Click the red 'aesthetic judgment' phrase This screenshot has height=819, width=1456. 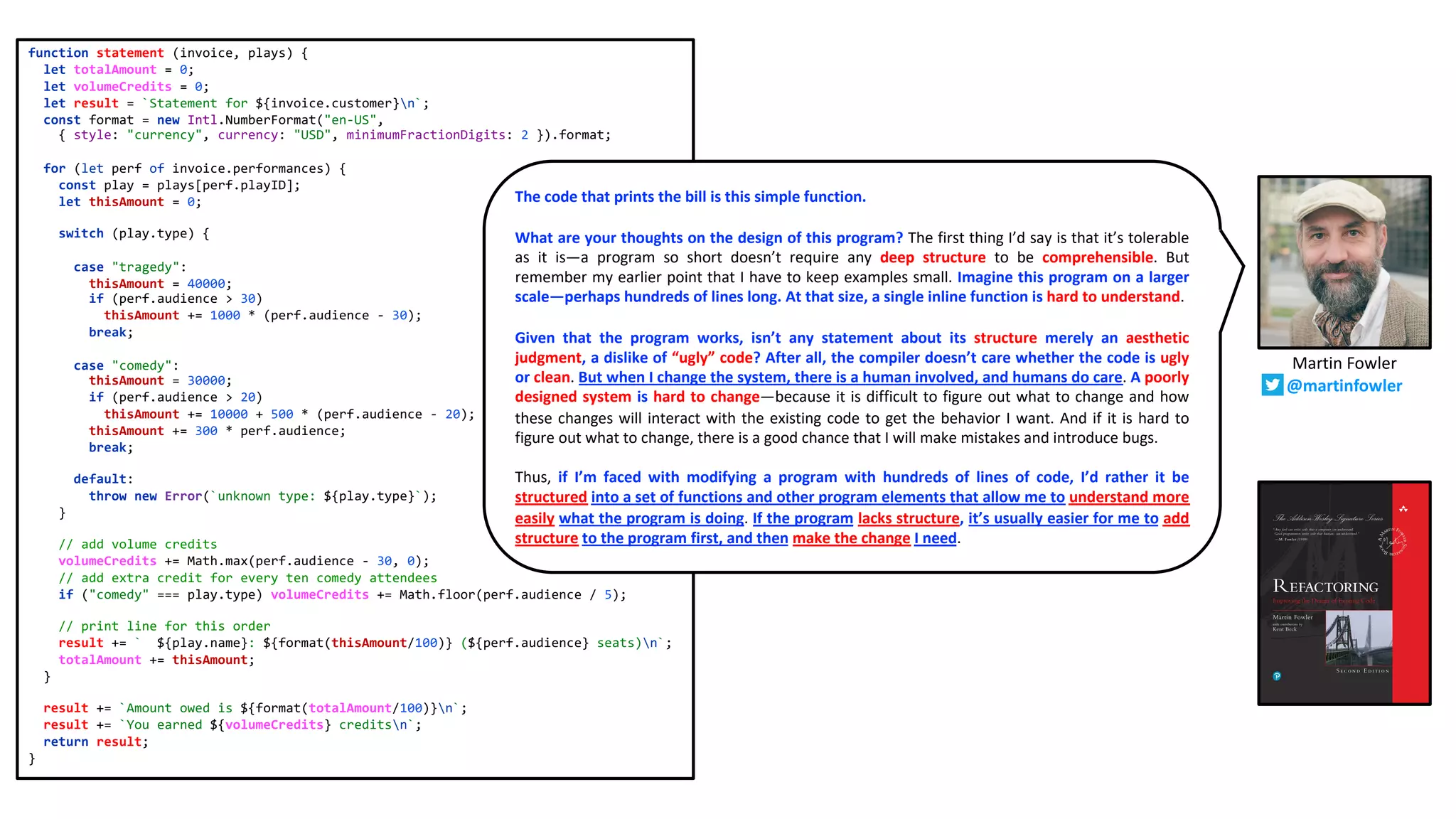852,348
